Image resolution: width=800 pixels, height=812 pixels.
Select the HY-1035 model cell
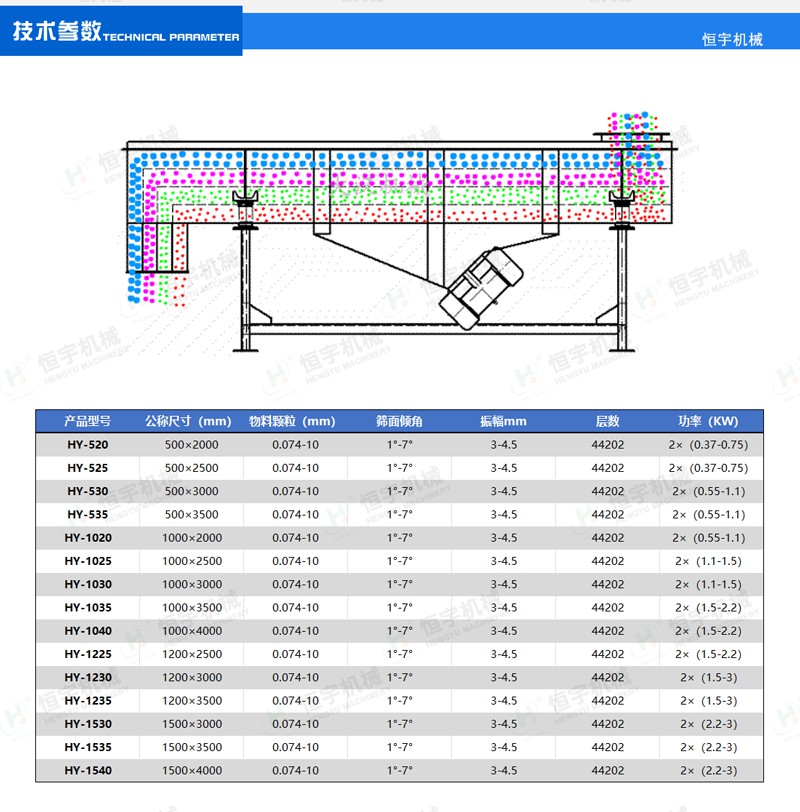coord(88,608)
